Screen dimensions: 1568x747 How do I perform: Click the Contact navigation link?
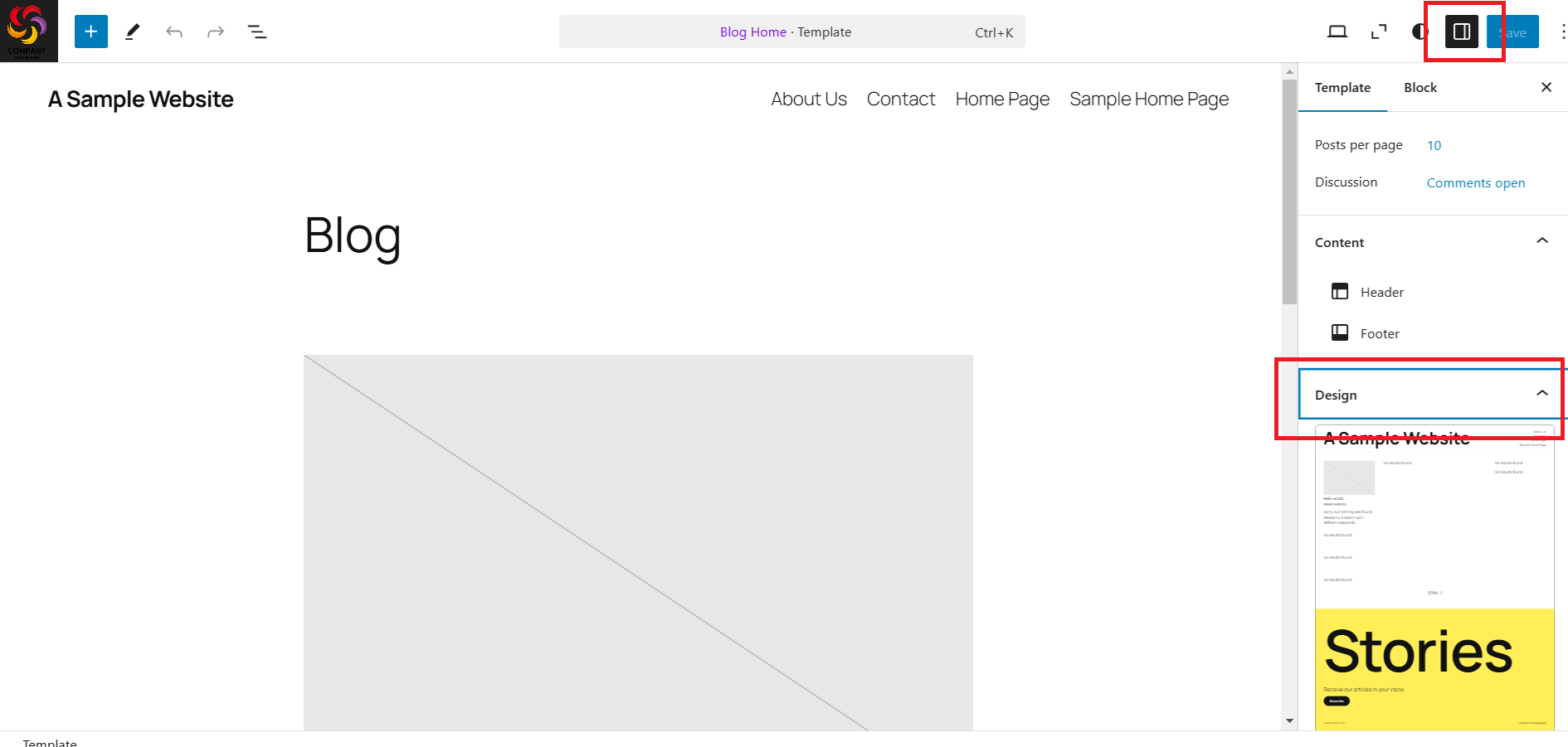[901, 99]
